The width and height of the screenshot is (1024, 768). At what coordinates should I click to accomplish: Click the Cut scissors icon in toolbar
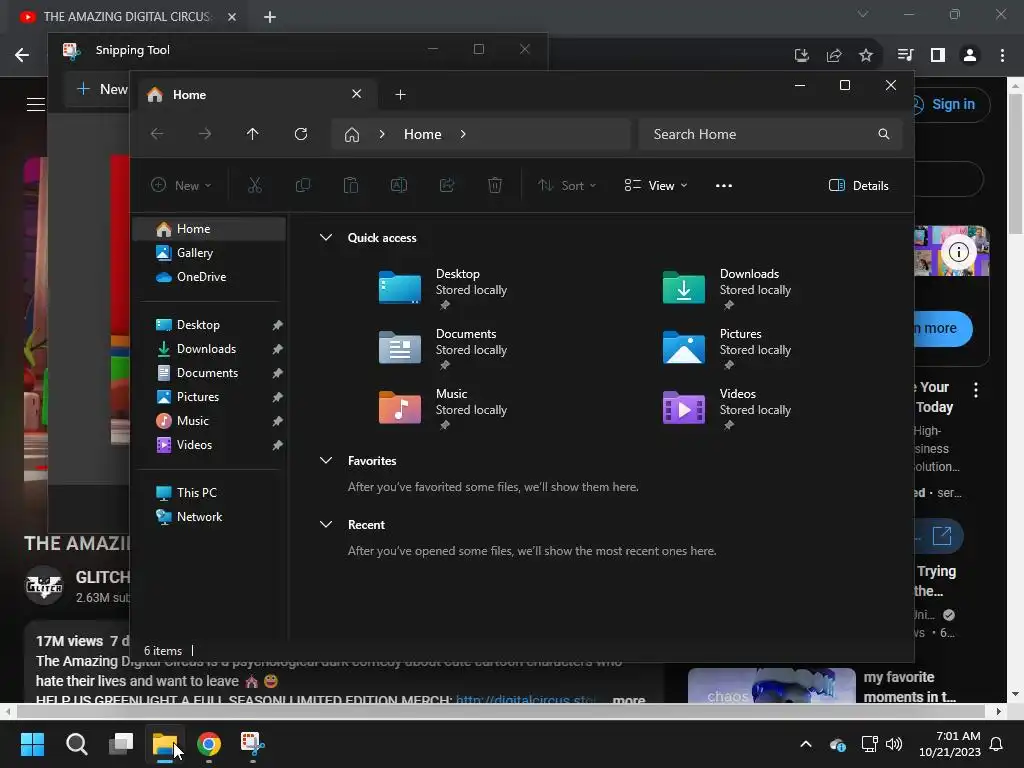click(x=255, y=185)
